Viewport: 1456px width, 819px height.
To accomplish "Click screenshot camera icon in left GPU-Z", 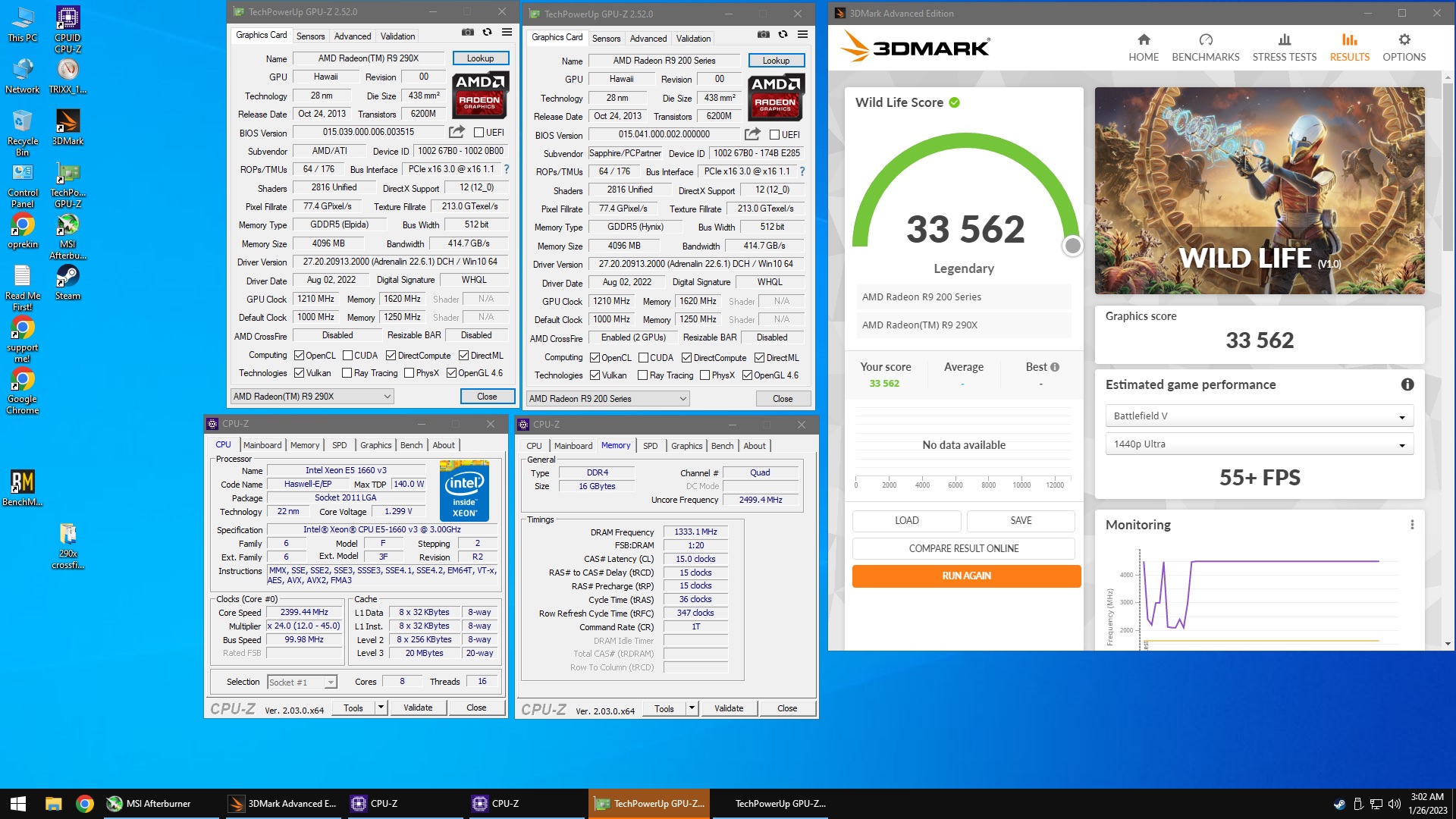I will pyautogui.click(x=468, y=33).
